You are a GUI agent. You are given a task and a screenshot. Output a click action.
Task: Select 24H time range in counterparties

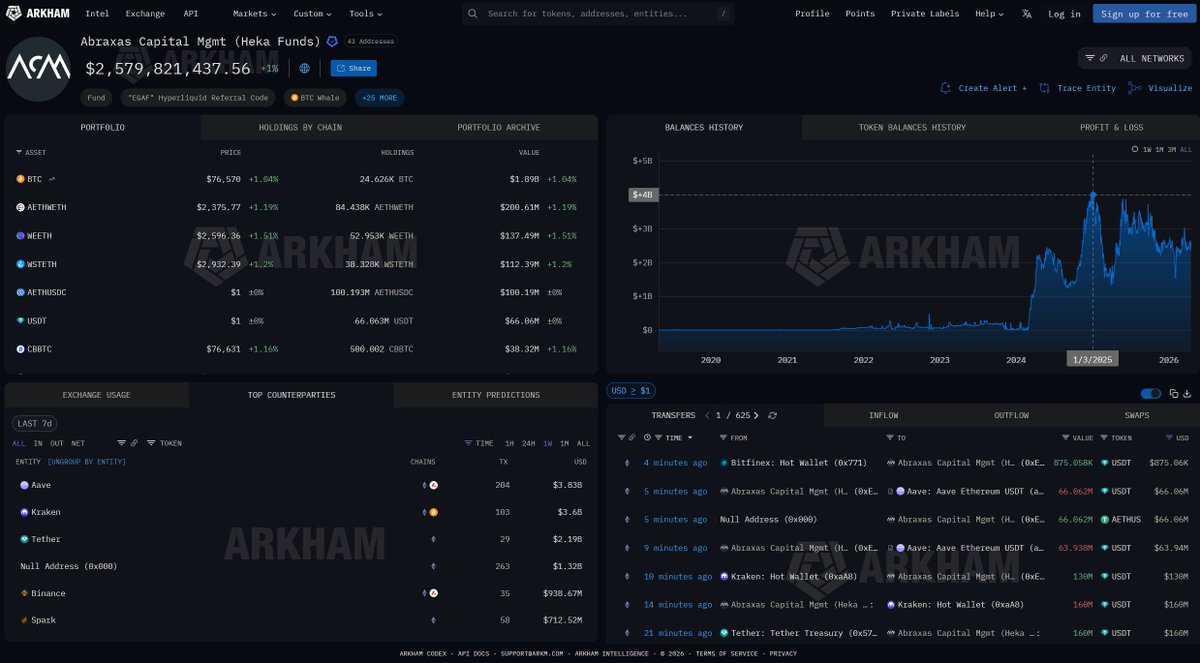tap(528, 443)
